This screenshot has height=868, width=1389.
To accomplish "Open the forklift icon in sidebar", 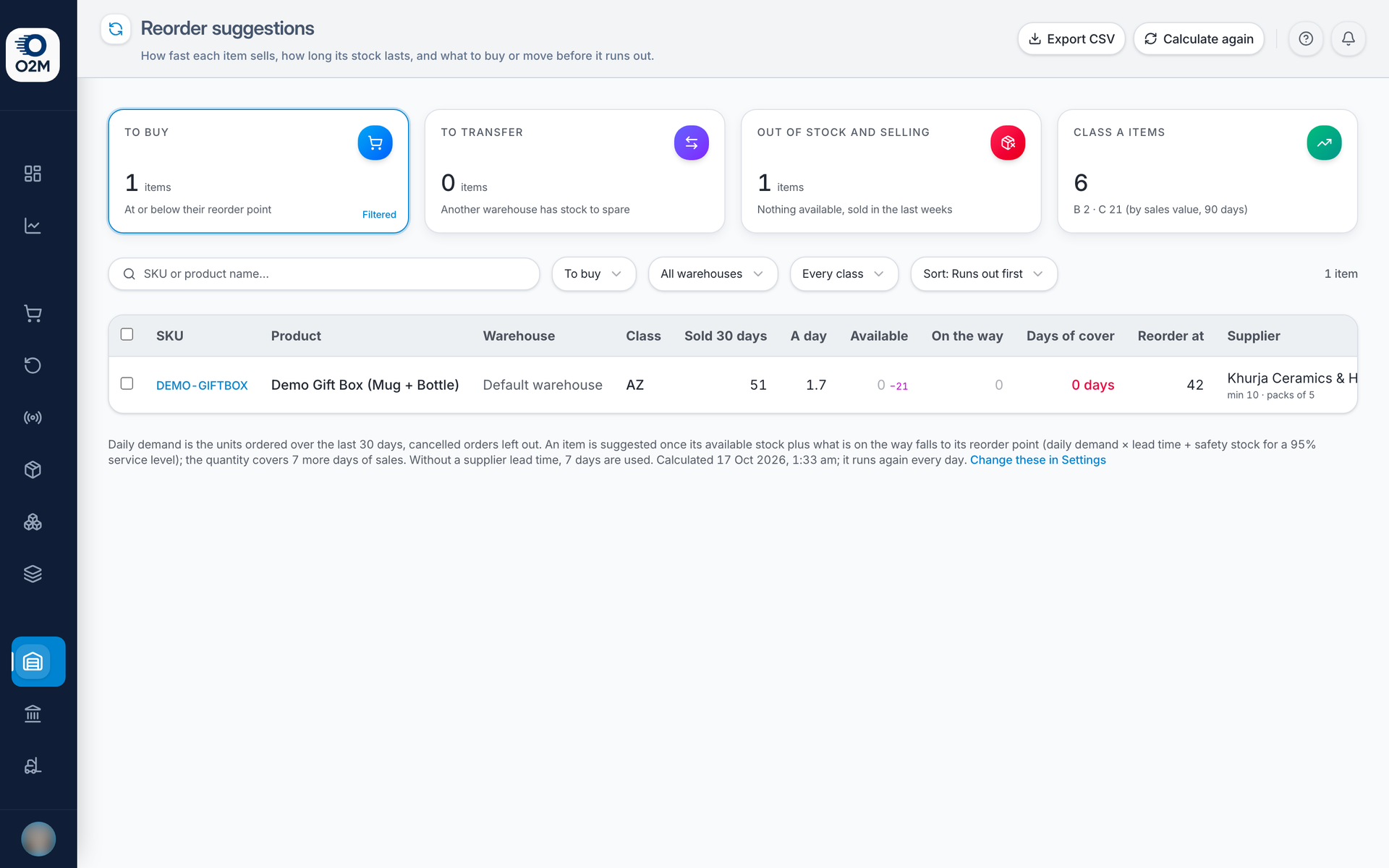I will 33,766.
